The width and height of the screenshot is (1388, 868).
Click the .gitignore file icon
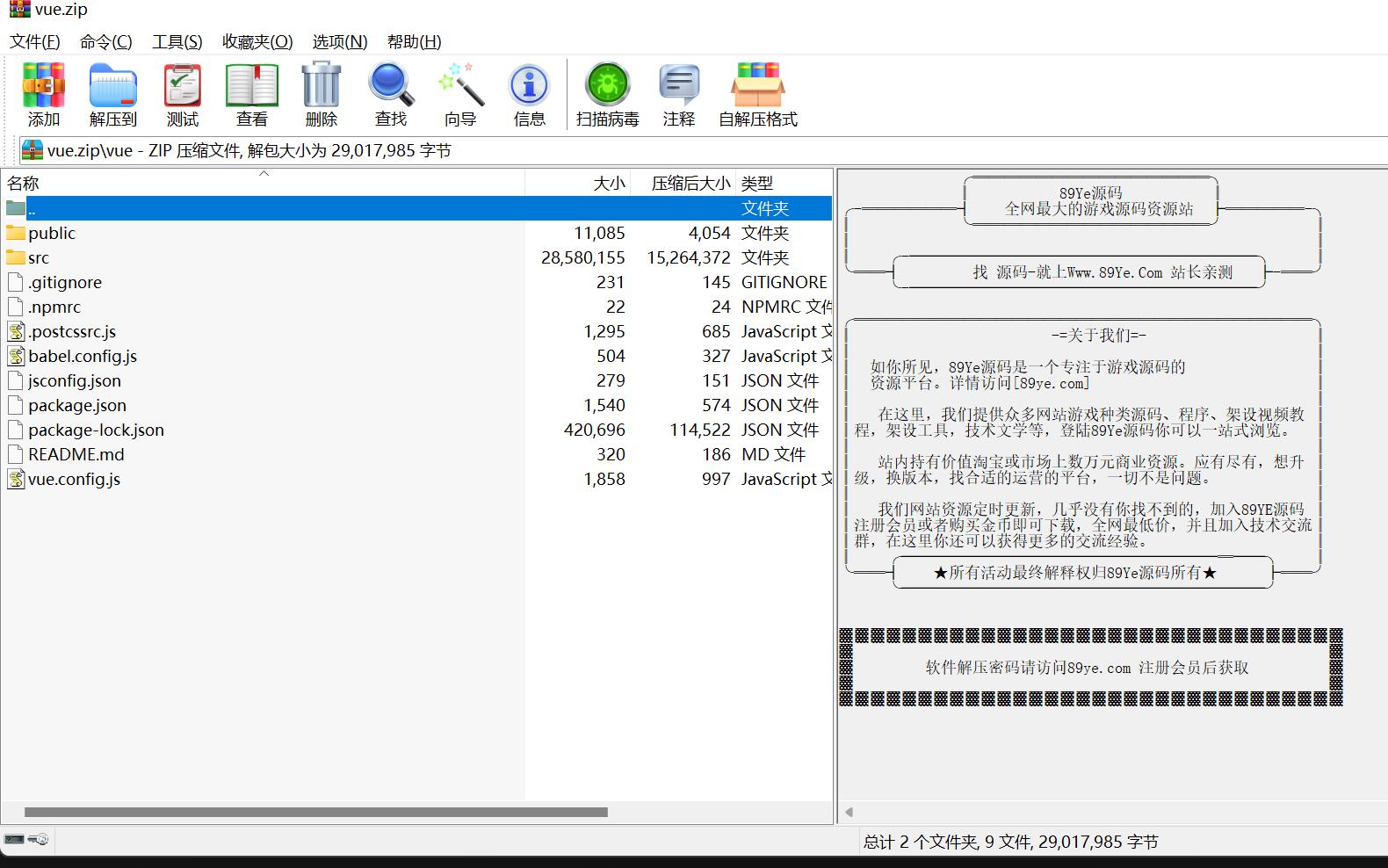tap(15, 282)
